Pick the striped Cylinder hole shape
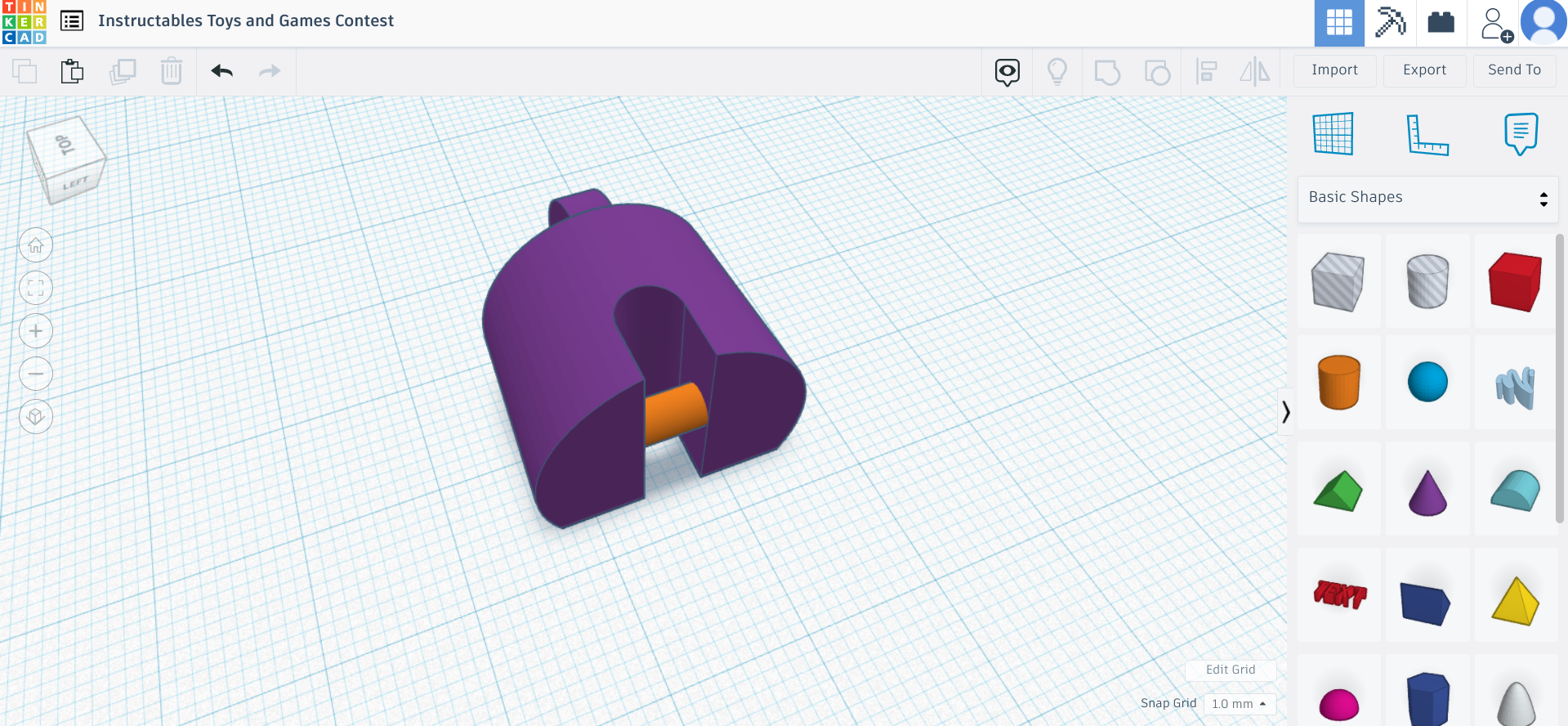 [x=1427, y=281]
